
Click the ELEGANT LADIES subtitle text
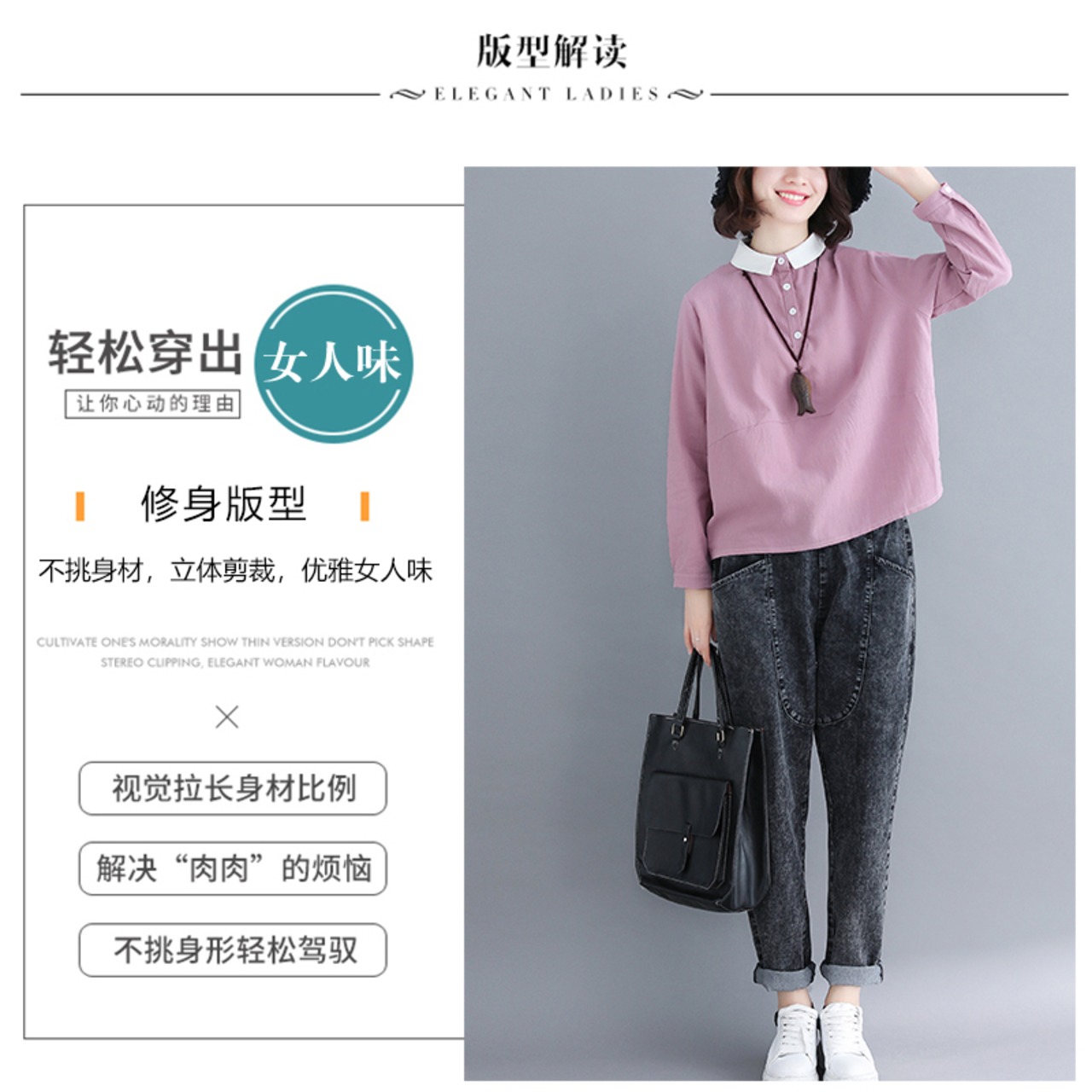point(547,94)
